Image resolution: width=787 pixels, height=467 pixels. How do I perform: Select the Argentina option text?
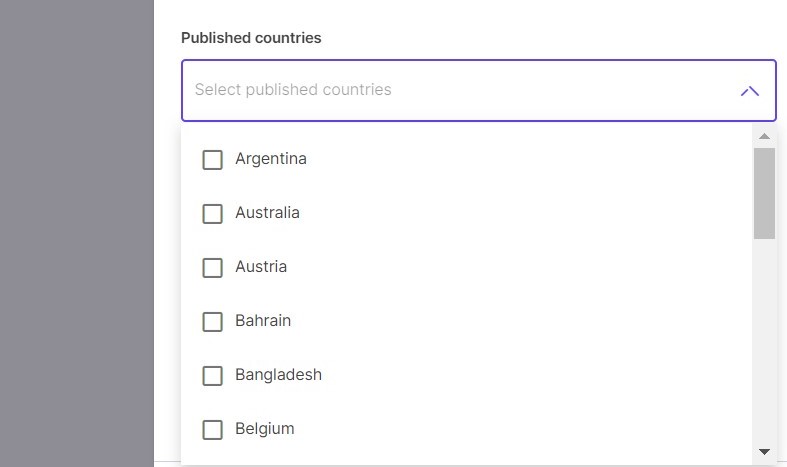[x=271, y=159]
